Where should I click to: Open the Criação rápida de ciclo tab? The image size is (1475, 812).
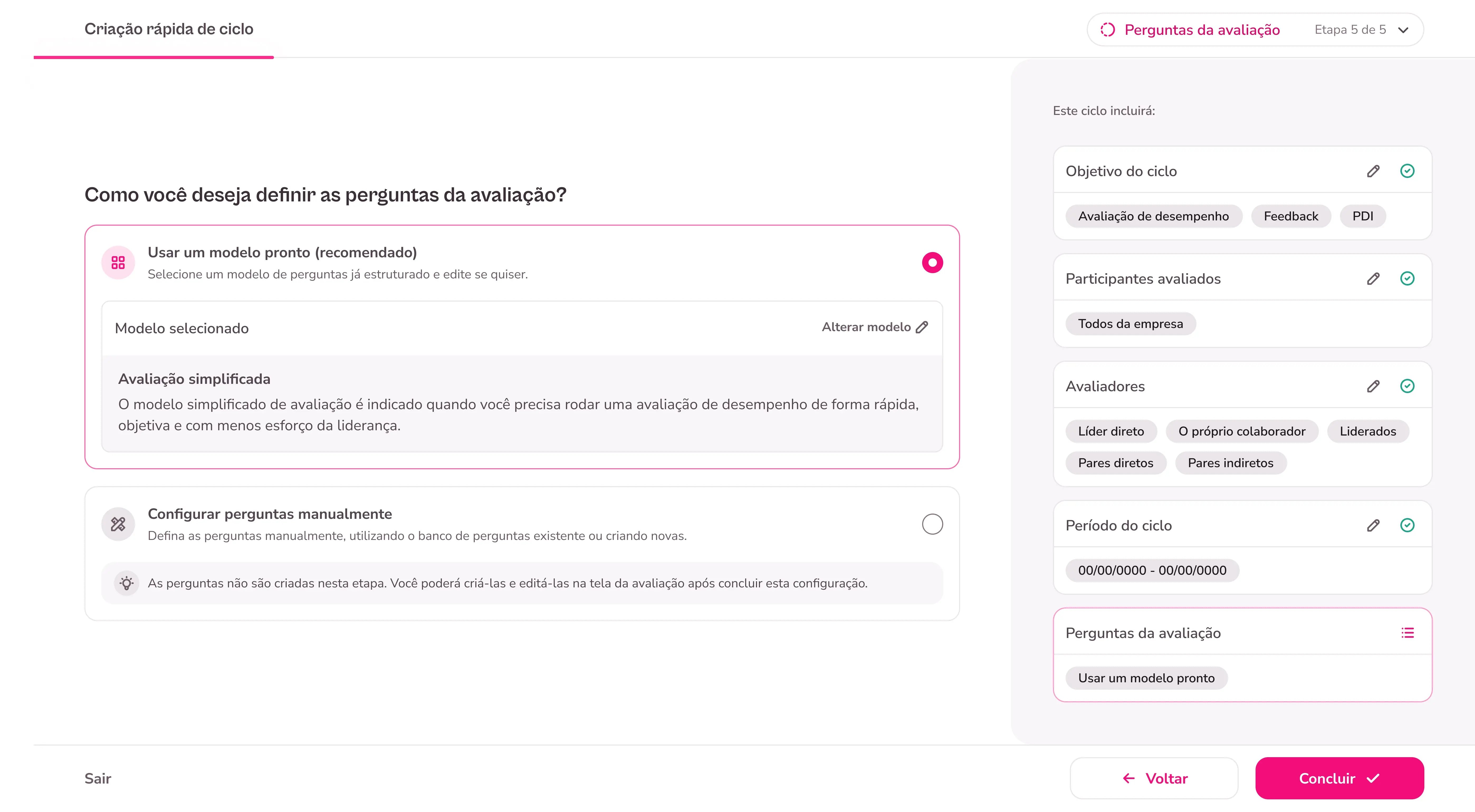point(169,29)
